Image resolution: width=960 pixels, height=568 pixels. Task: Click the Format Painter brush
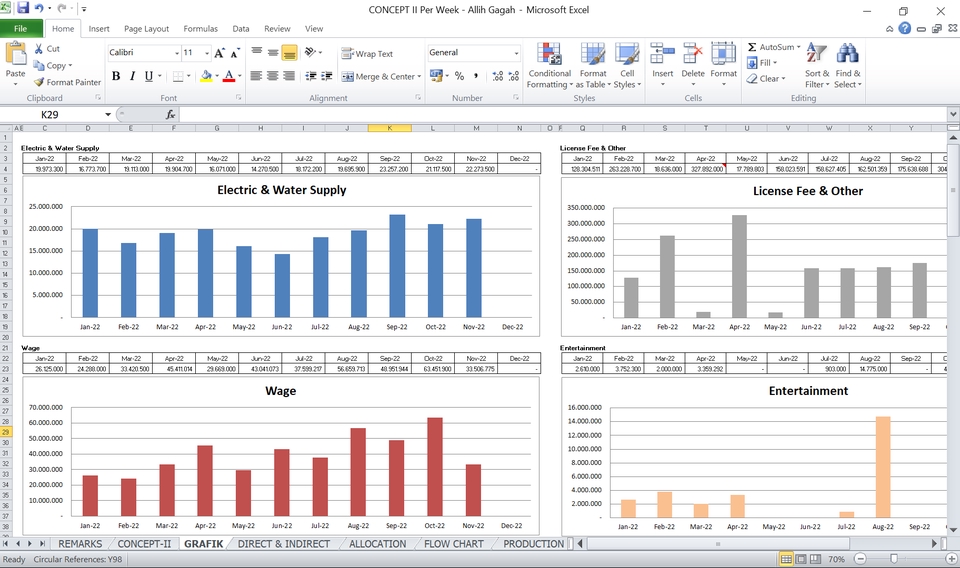pos(39,82)
